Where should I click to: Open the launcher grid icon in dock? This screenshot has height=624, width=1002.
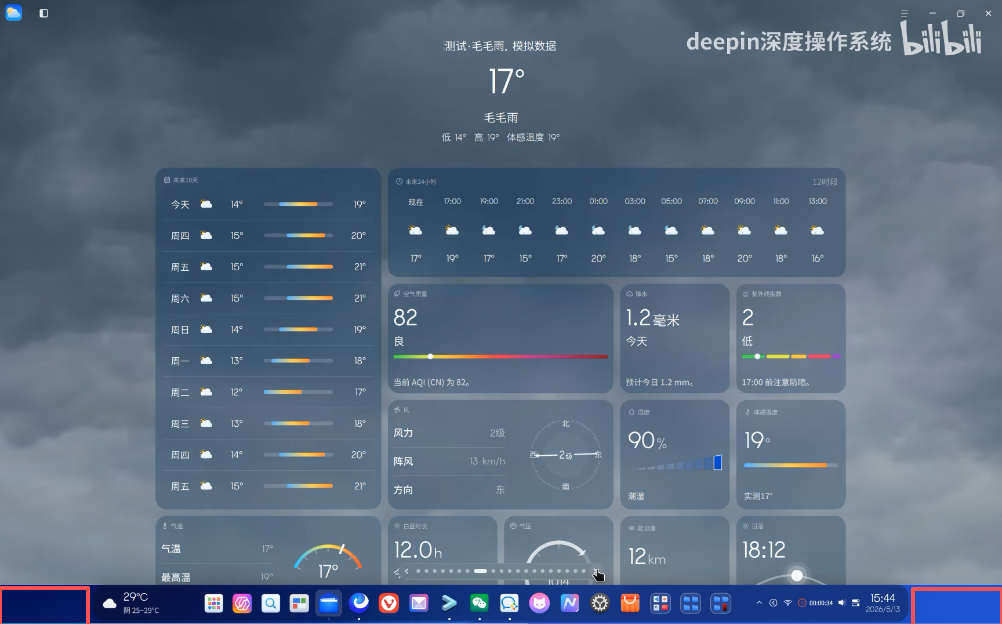pyautogui.click(x=213, y=603)
